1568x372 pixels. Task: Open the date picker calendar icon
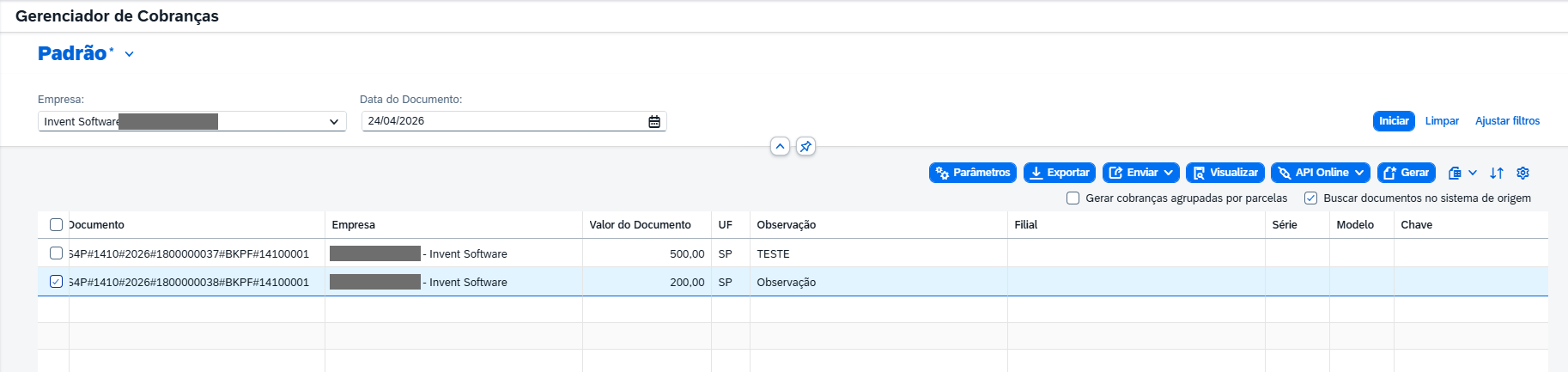(654, 121)
